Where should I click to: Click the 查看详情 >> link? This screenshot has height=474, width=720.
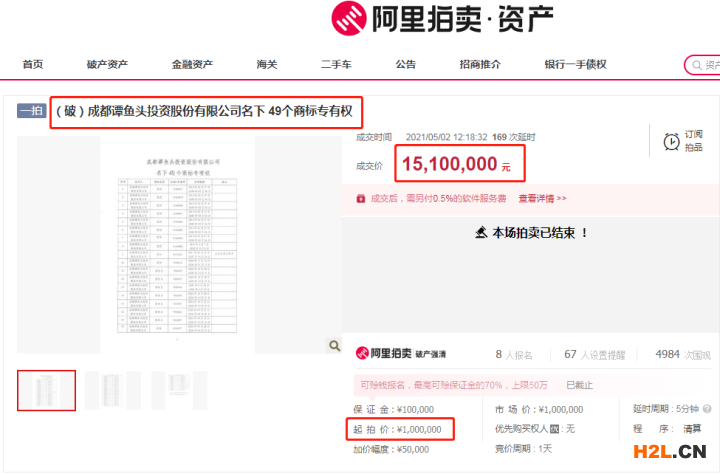(542, 199)
